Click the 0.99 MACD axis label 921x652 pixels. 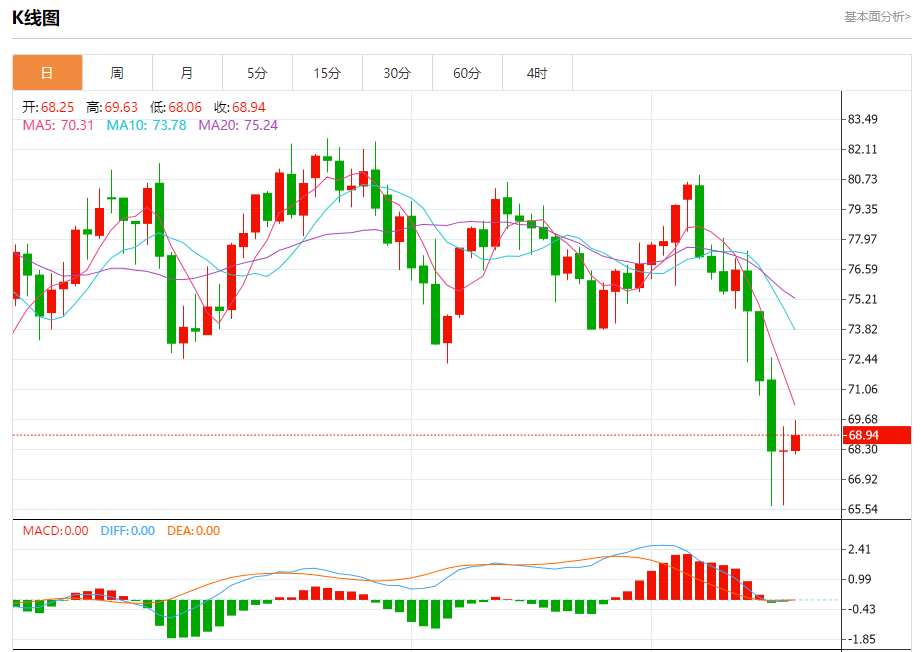859,579
